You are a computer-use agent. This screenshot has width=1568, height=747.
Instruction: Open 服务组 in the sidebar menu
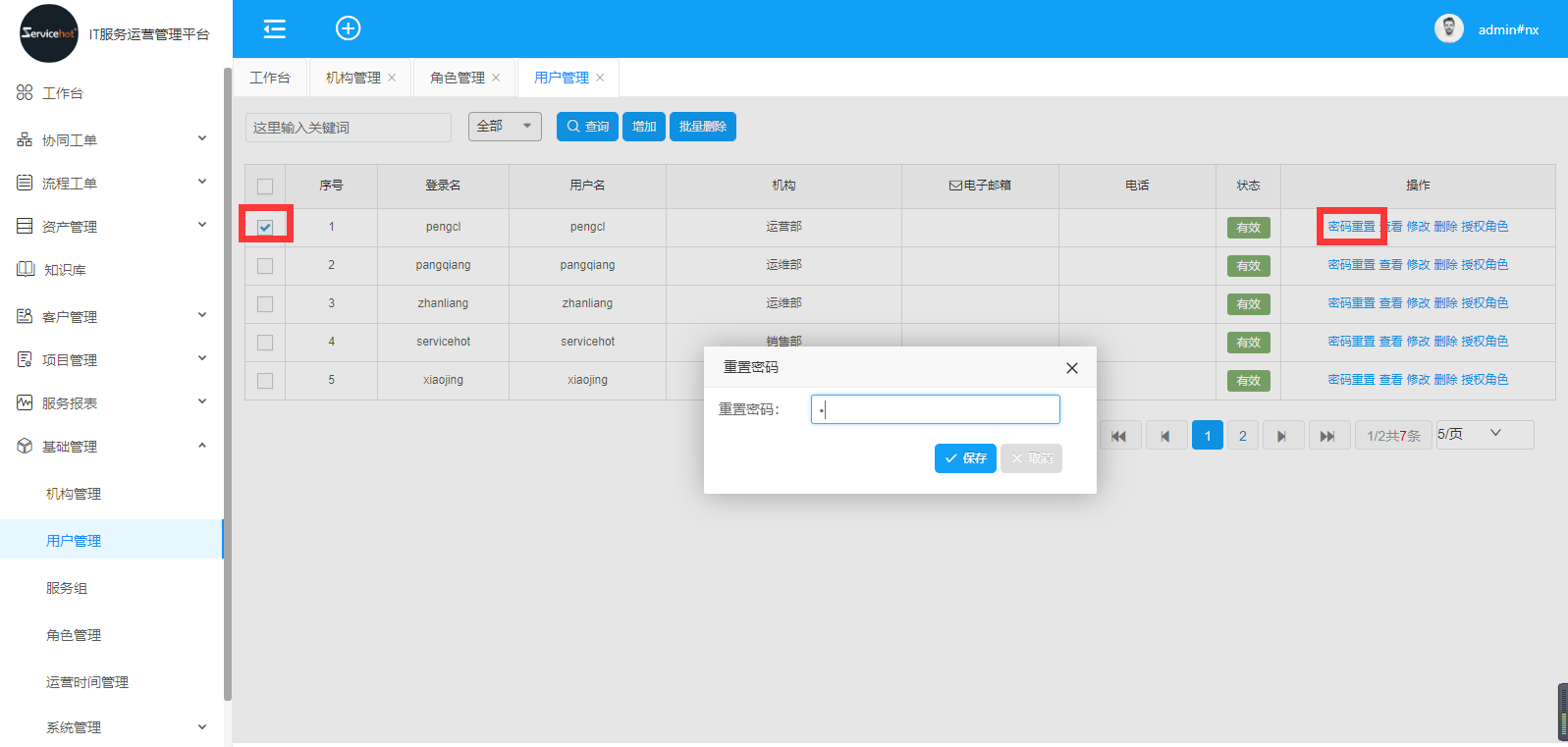[x=67, y=588]
